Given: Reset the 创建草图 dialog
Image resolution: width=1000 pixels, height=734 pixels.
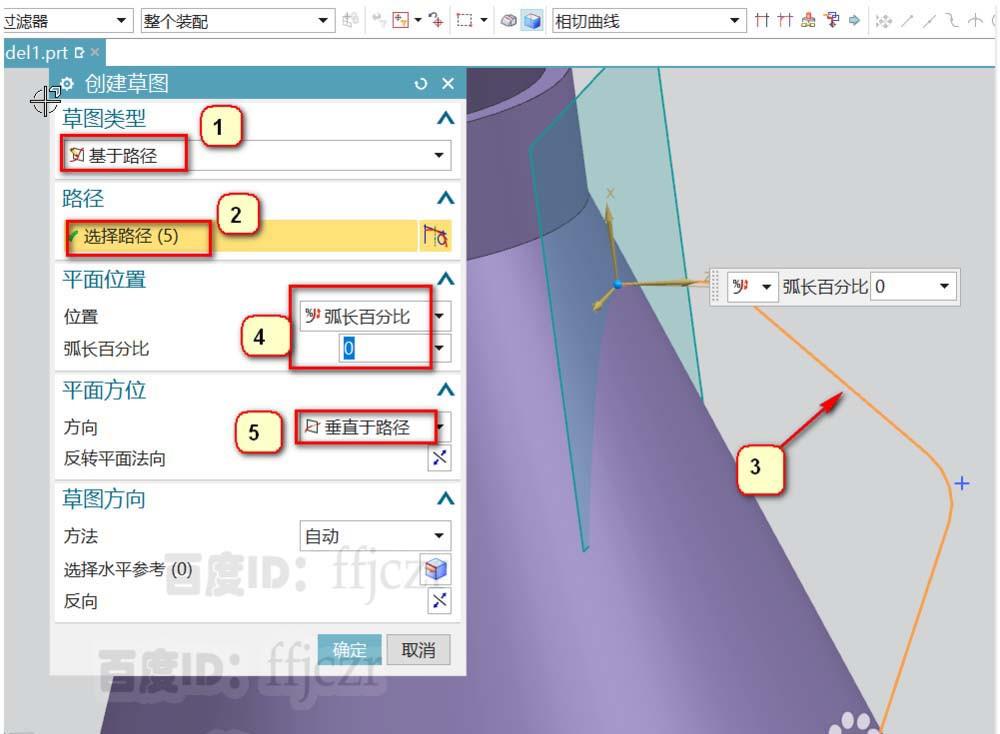Looking at the screenshot, I should pyautogui.click(x=420, y=84).
